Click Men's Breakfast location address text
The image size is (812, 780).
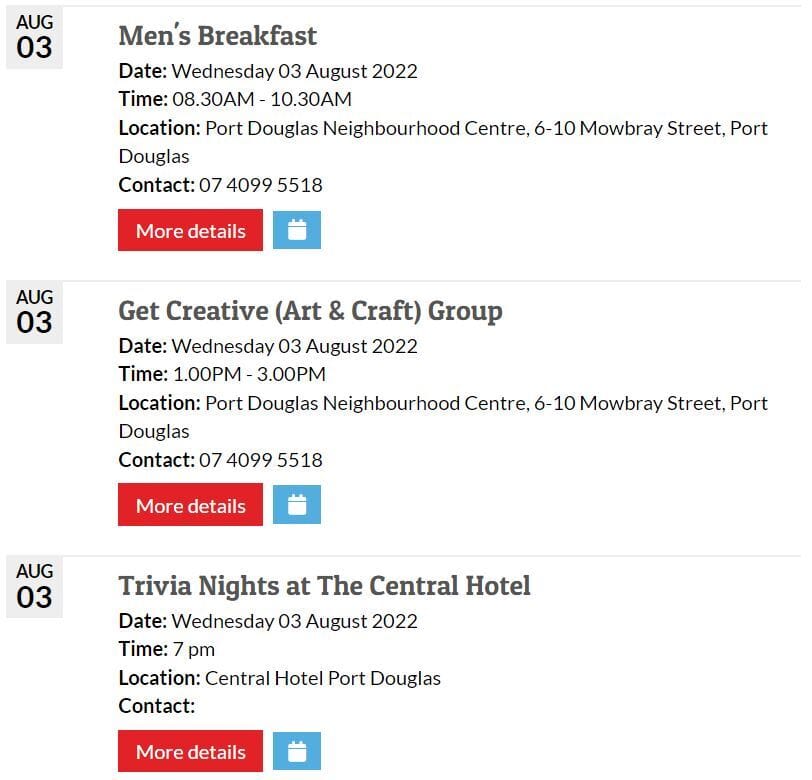coord(486,128)
